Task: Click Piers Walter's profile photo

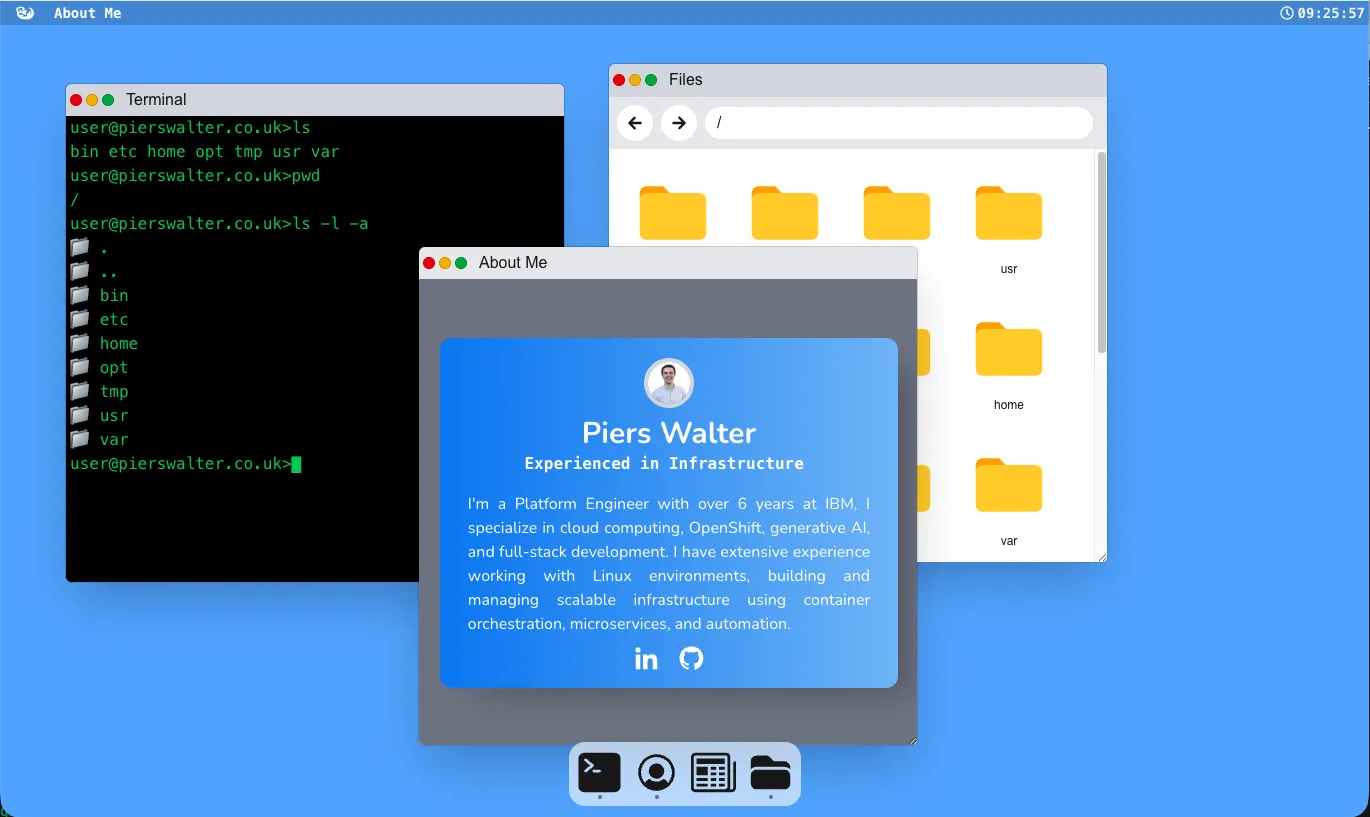Action: pyautogui.click(x=668, y=383)
